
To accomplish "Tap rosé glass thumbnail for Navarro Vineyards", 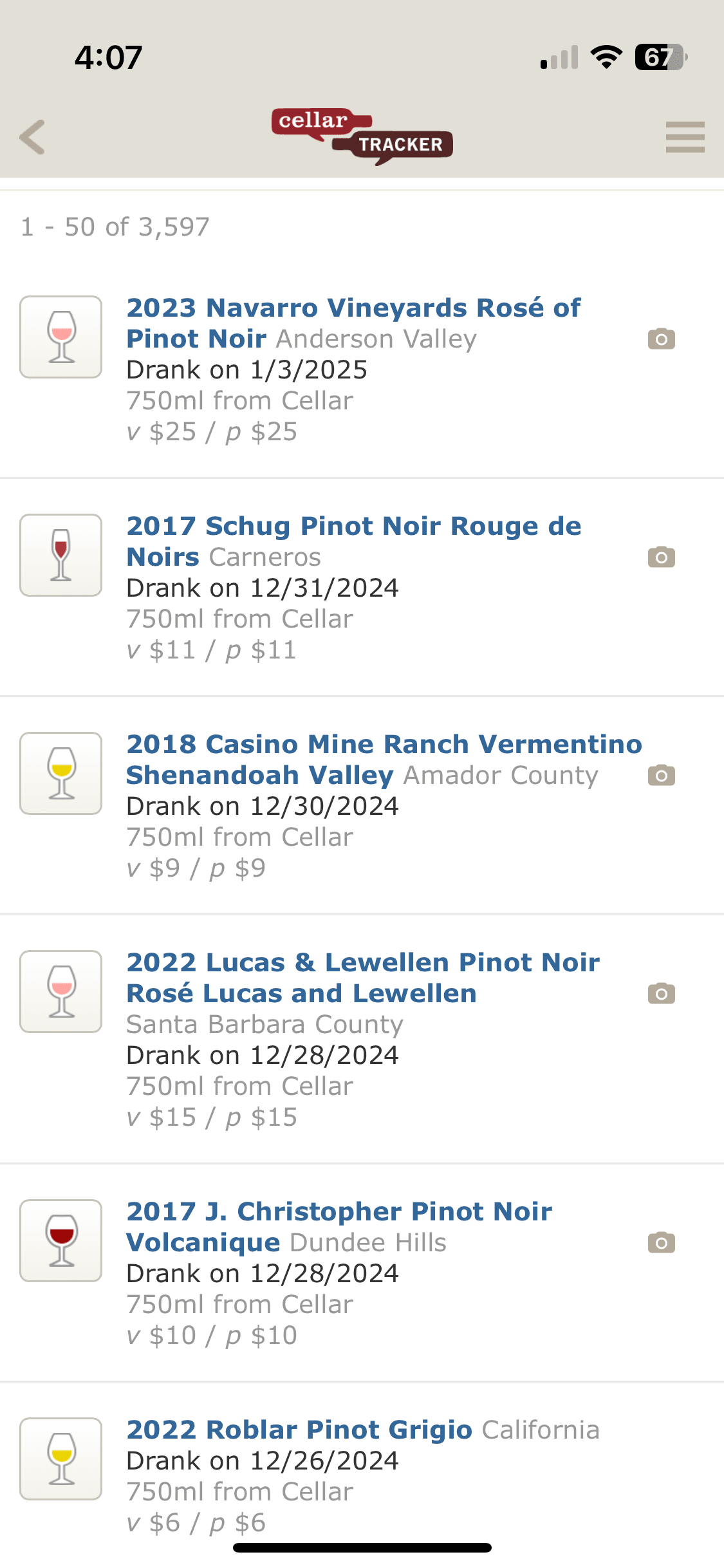I will pos(61,337).
